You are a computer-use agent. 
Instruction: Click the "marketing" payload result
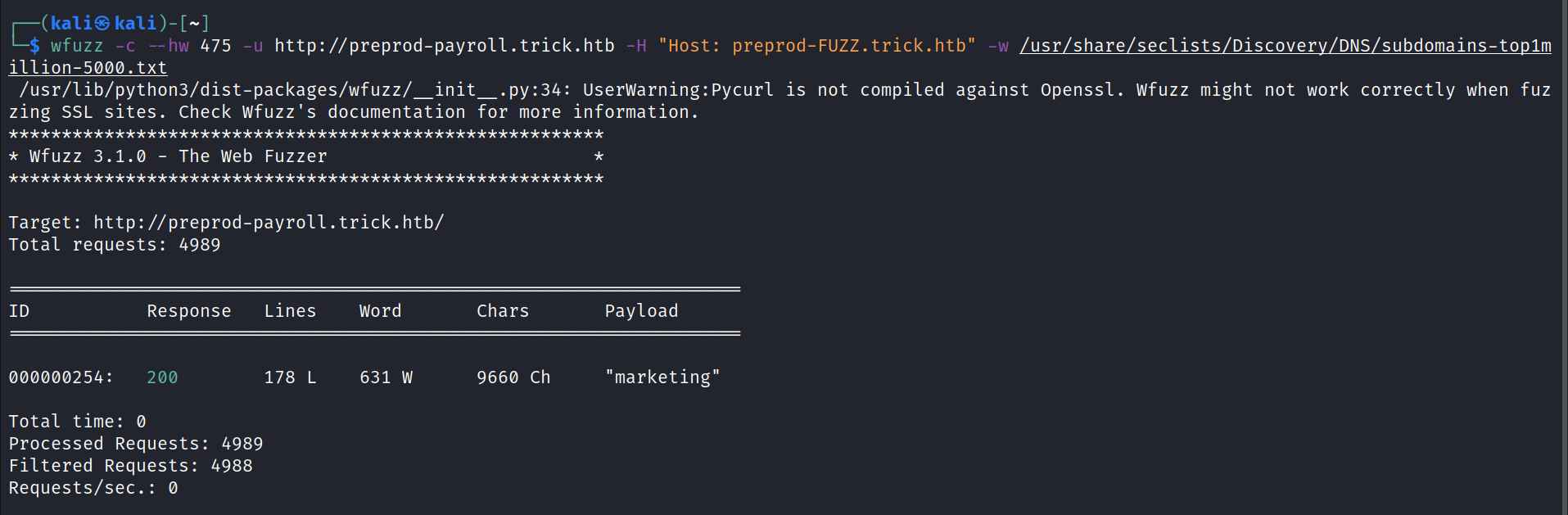click(x=662, y=377)
